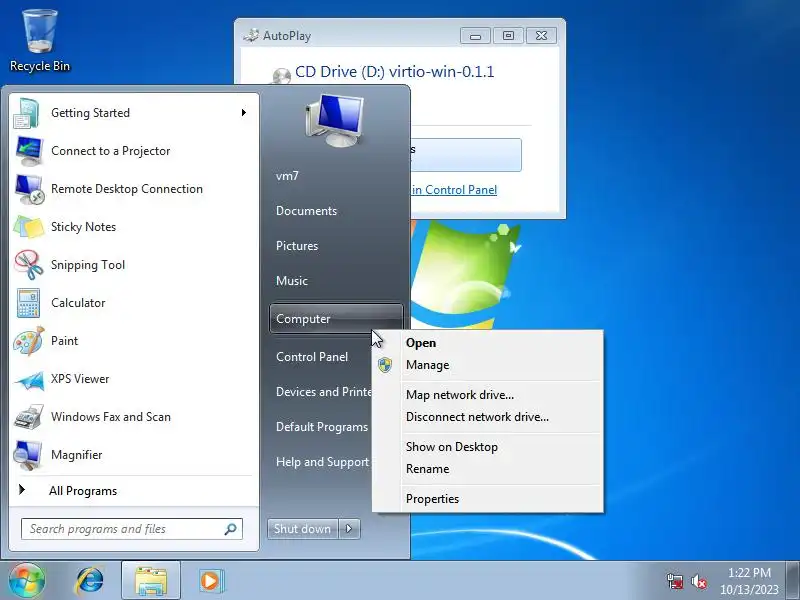Open Default Programs
Screen dimensions: 800x600
(x=322, y=427)
